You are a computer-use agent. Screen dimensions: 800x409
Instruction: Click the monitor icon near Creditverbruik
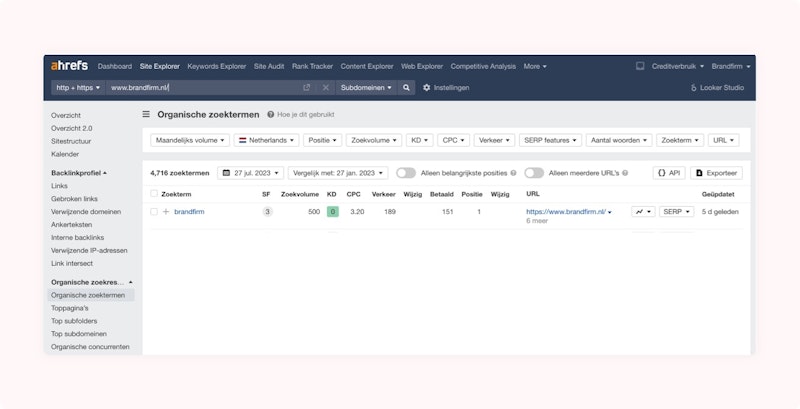640,66
